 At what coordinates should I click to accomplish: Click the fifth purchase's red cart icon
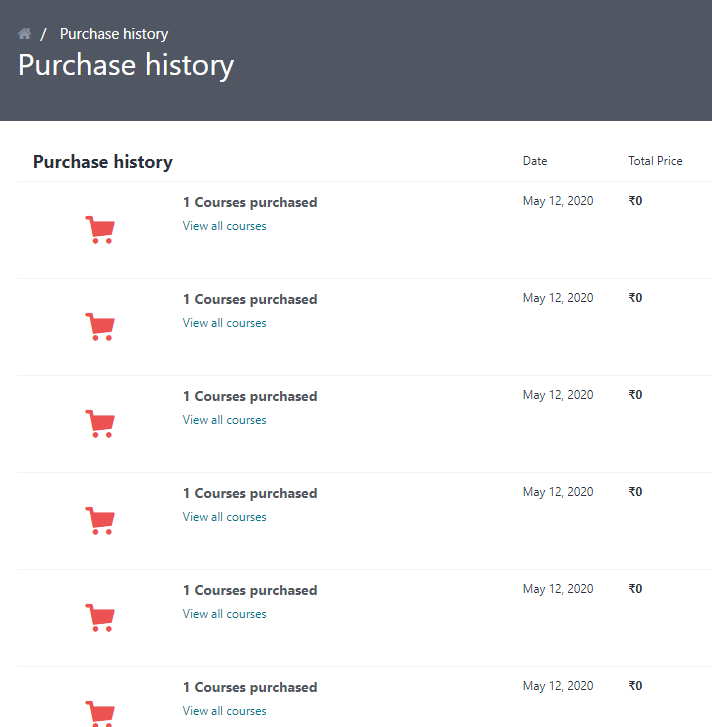tap(100, 618)
